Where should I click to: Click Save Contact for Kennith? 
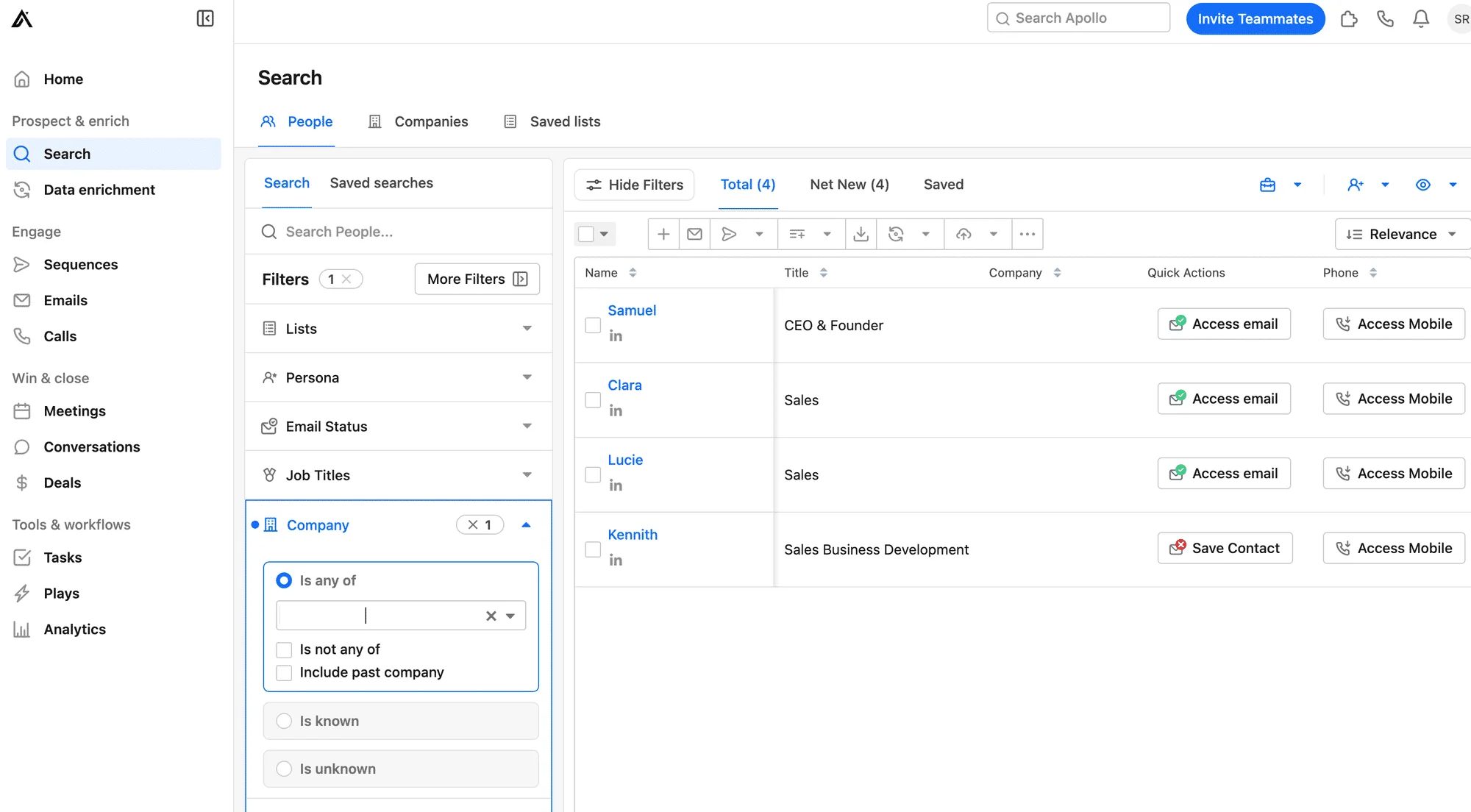coord(1225,548)
